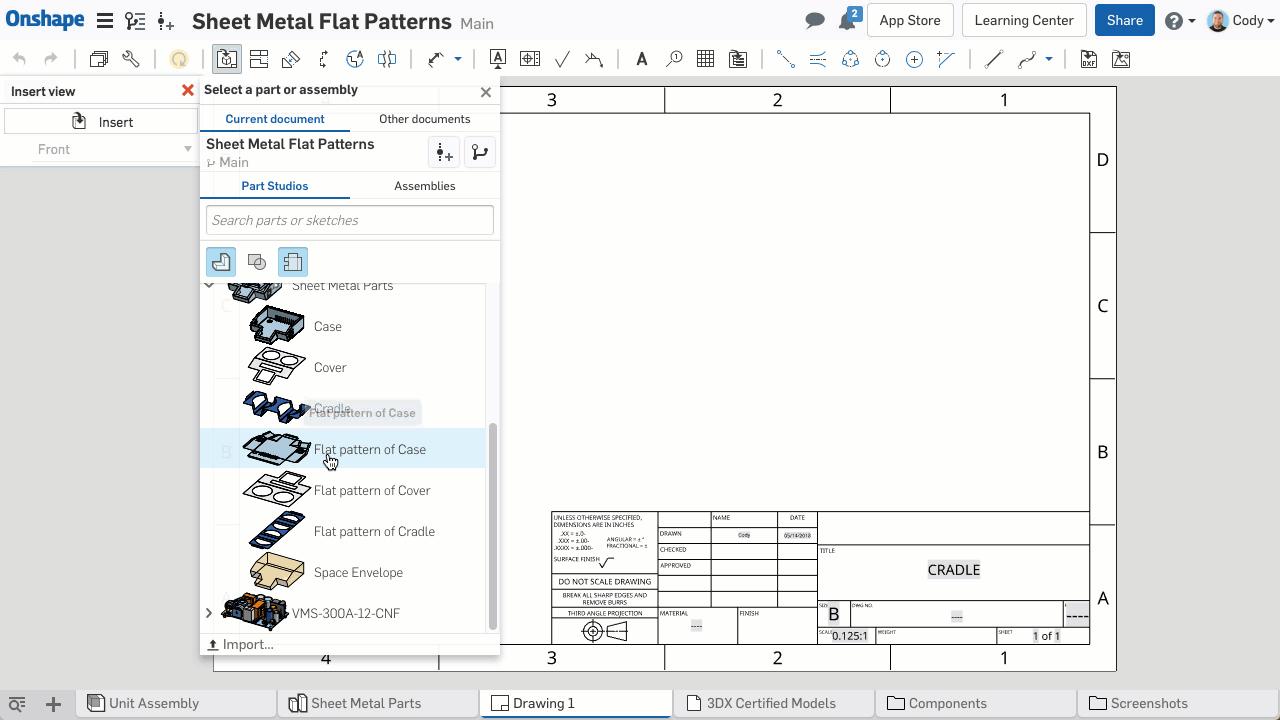Click the Search parts or sketches field
The width and height of the screenshot is (1280, 720).
(349, 220)
